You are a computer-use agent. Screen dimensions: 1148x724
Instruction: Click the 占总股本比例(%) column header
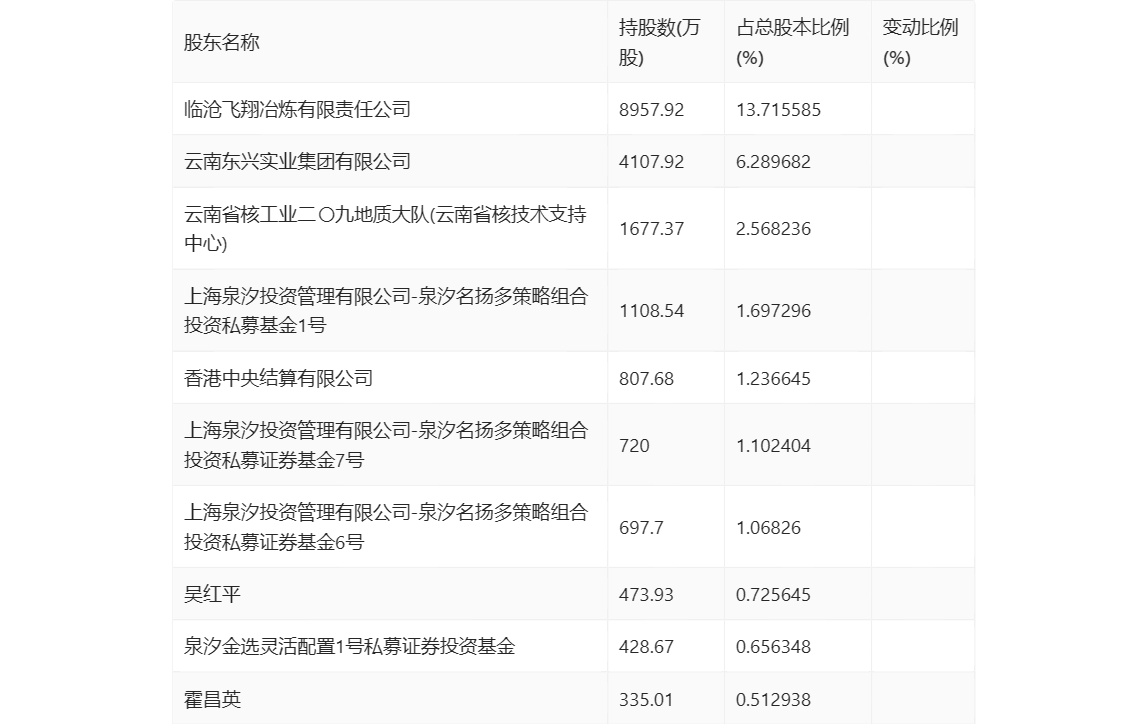pos(792,42)
